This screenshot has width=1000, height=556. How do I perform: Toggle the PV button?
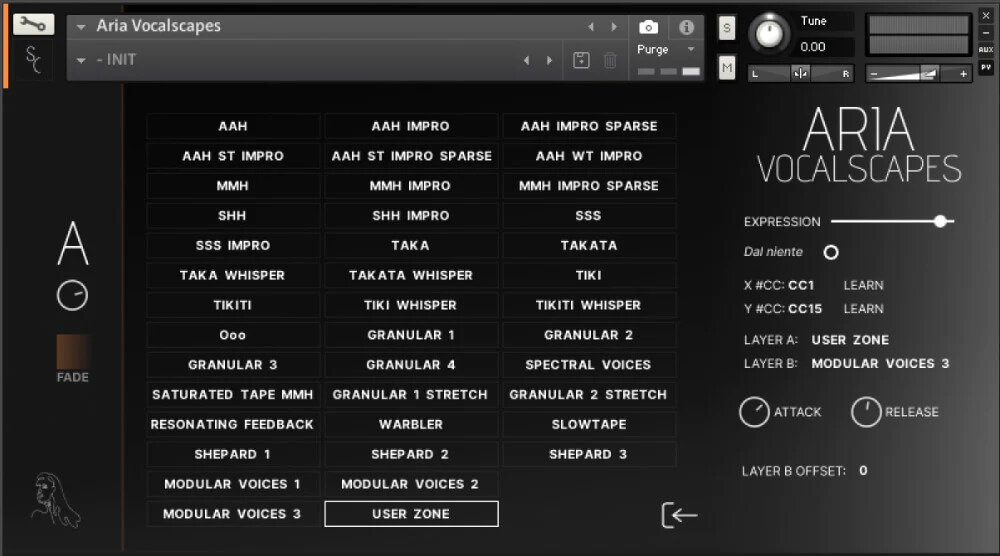985,67
